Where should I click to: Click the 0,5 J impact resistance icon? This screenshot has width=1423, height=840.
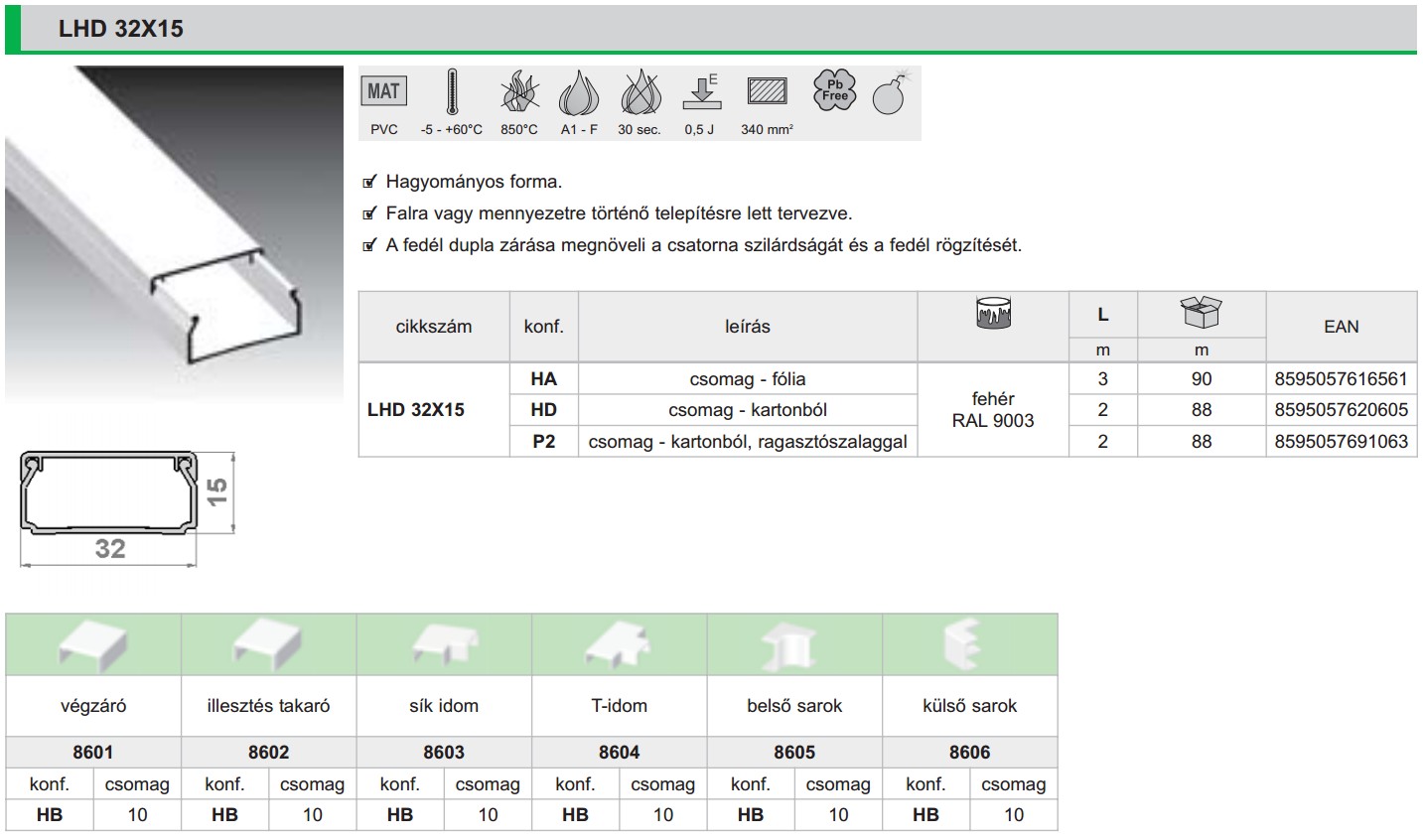click(701, 92)
